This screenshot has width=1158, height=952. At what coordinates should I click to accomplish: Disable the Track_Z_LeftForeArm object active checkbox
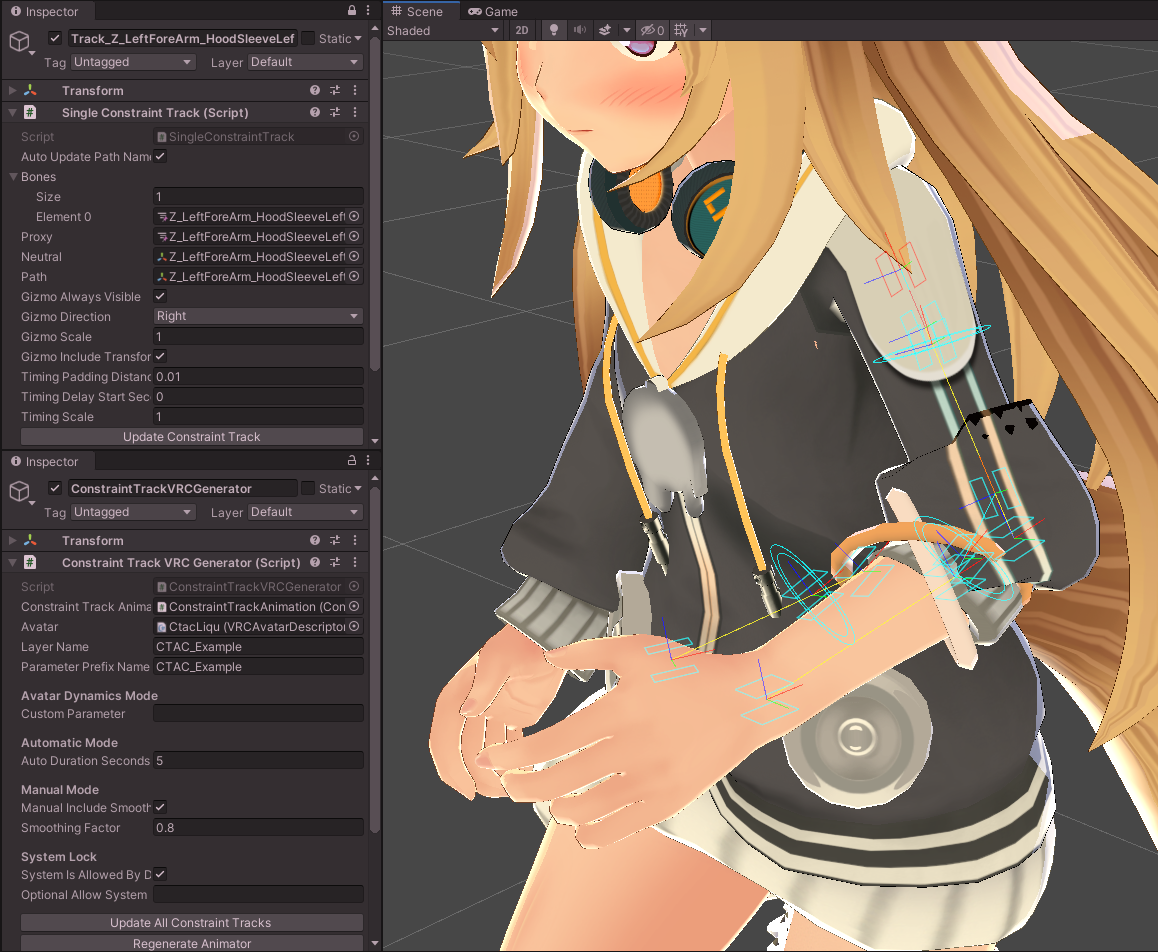tap(55, 38)
